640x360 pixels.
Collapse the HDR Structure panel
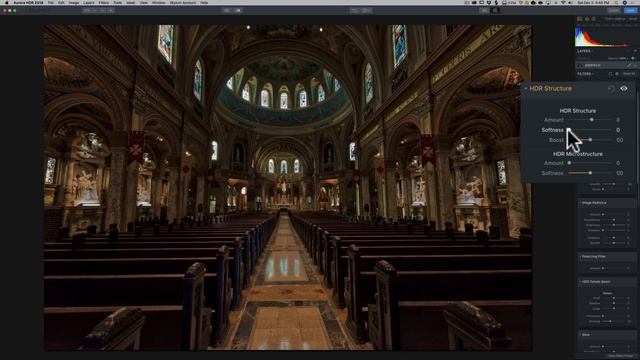coord(526,88)
